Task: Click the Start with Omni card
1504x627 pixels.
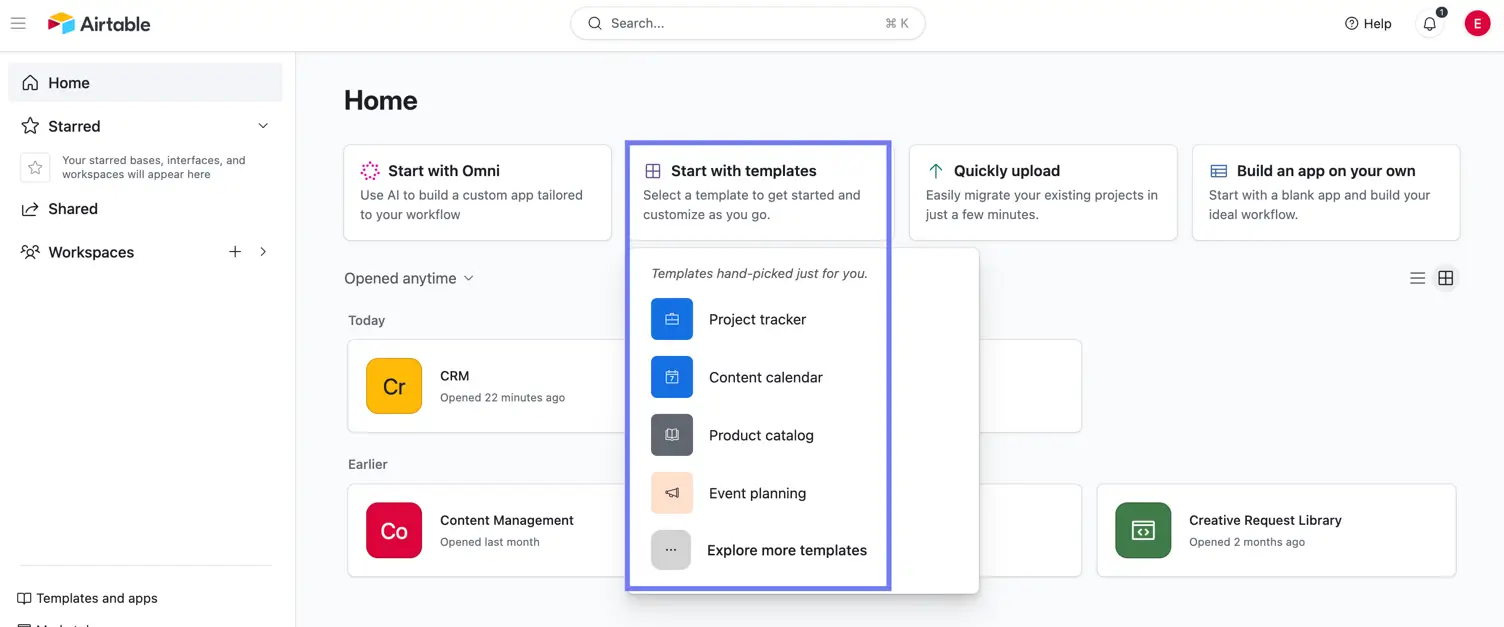Action: click(477, 192)
